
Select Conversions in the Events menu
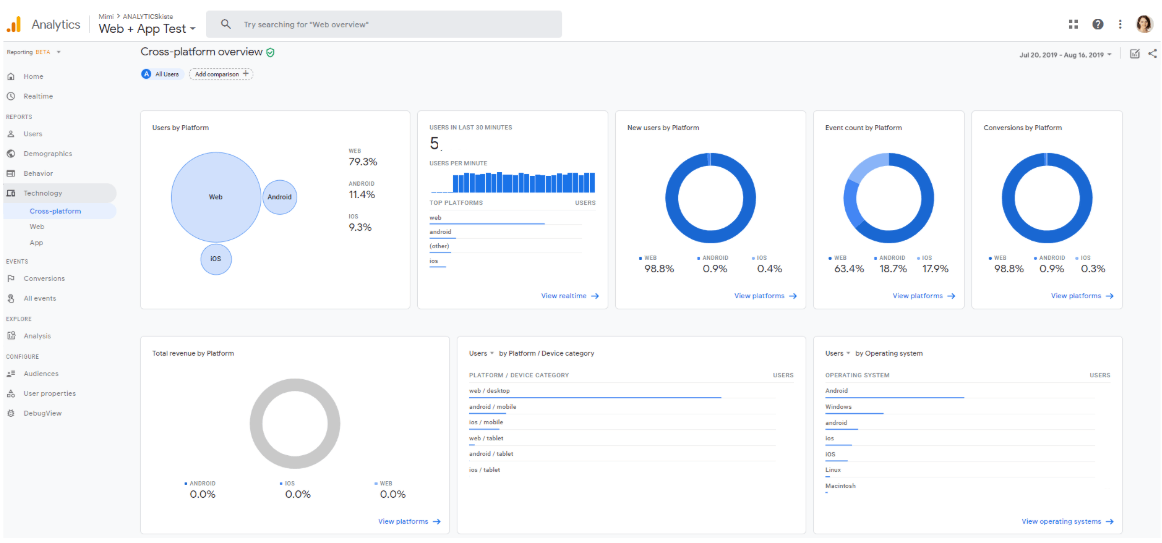click(x=44, y=278)
